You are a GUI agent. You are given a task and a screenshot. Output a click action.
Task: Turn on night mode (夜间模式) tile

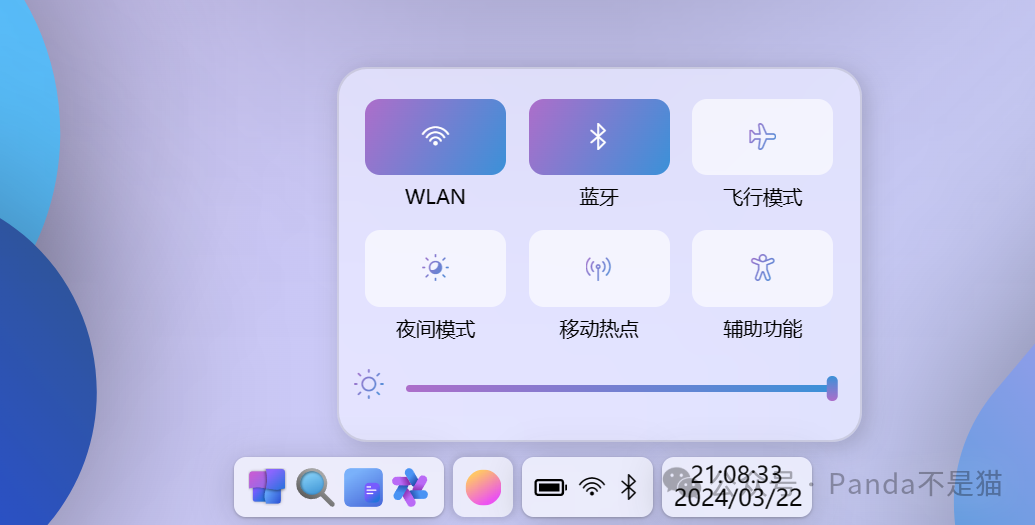[x=435, y=268]
